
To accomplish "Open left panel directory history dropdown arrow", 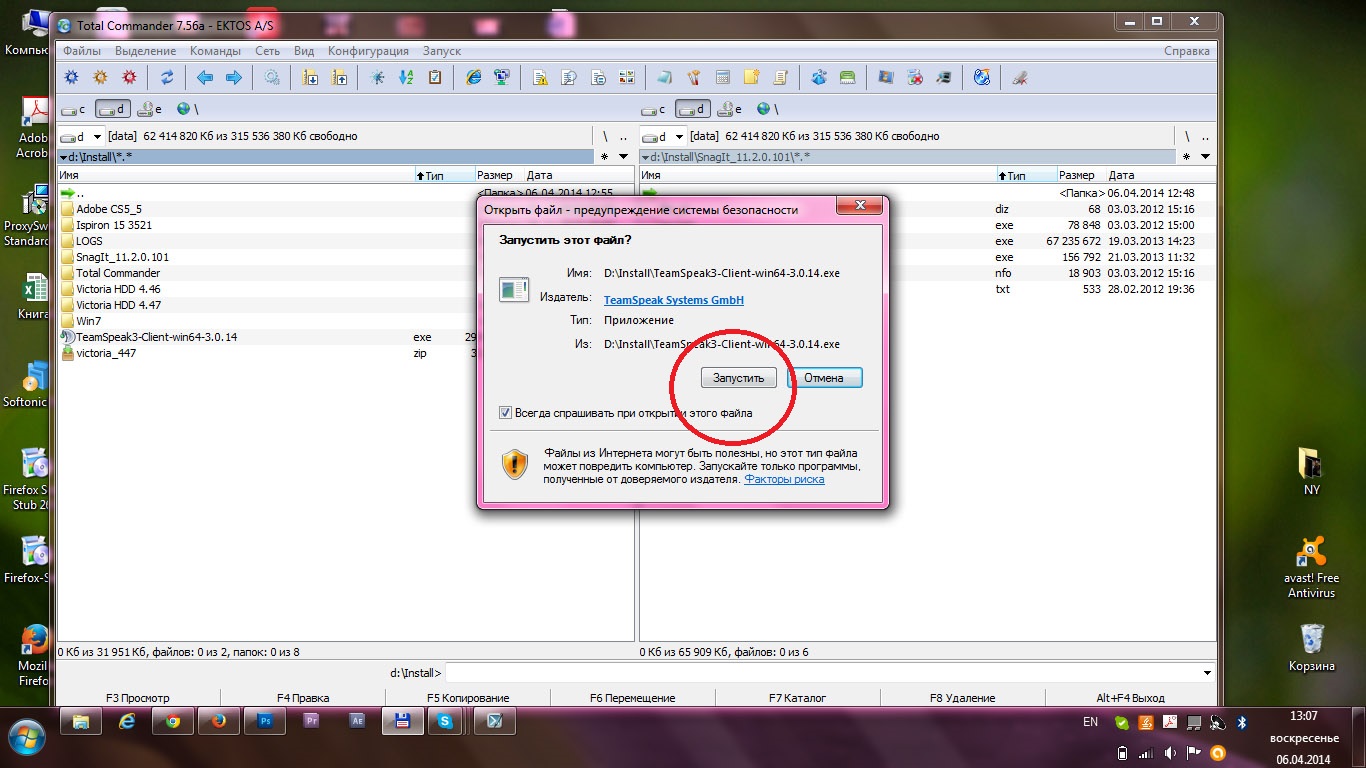I will pyautogui.click(x=624, y=157).
